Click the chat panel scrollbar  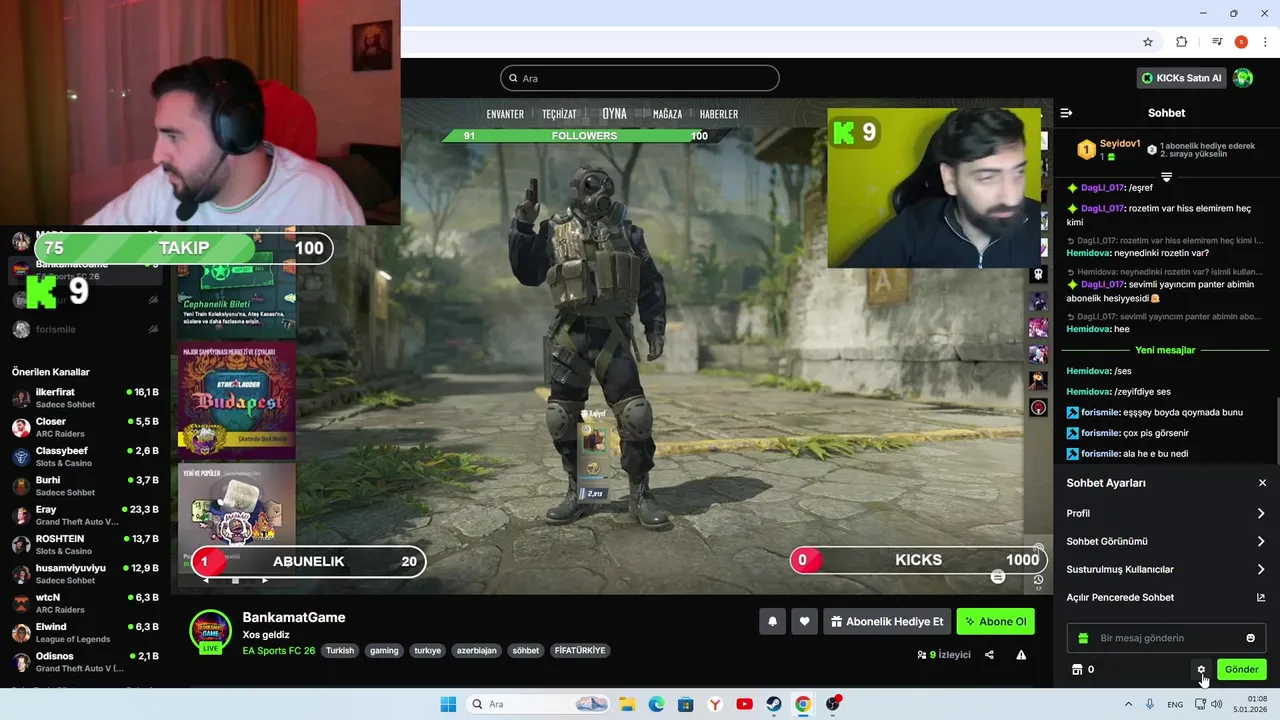tap(1277, 430)
